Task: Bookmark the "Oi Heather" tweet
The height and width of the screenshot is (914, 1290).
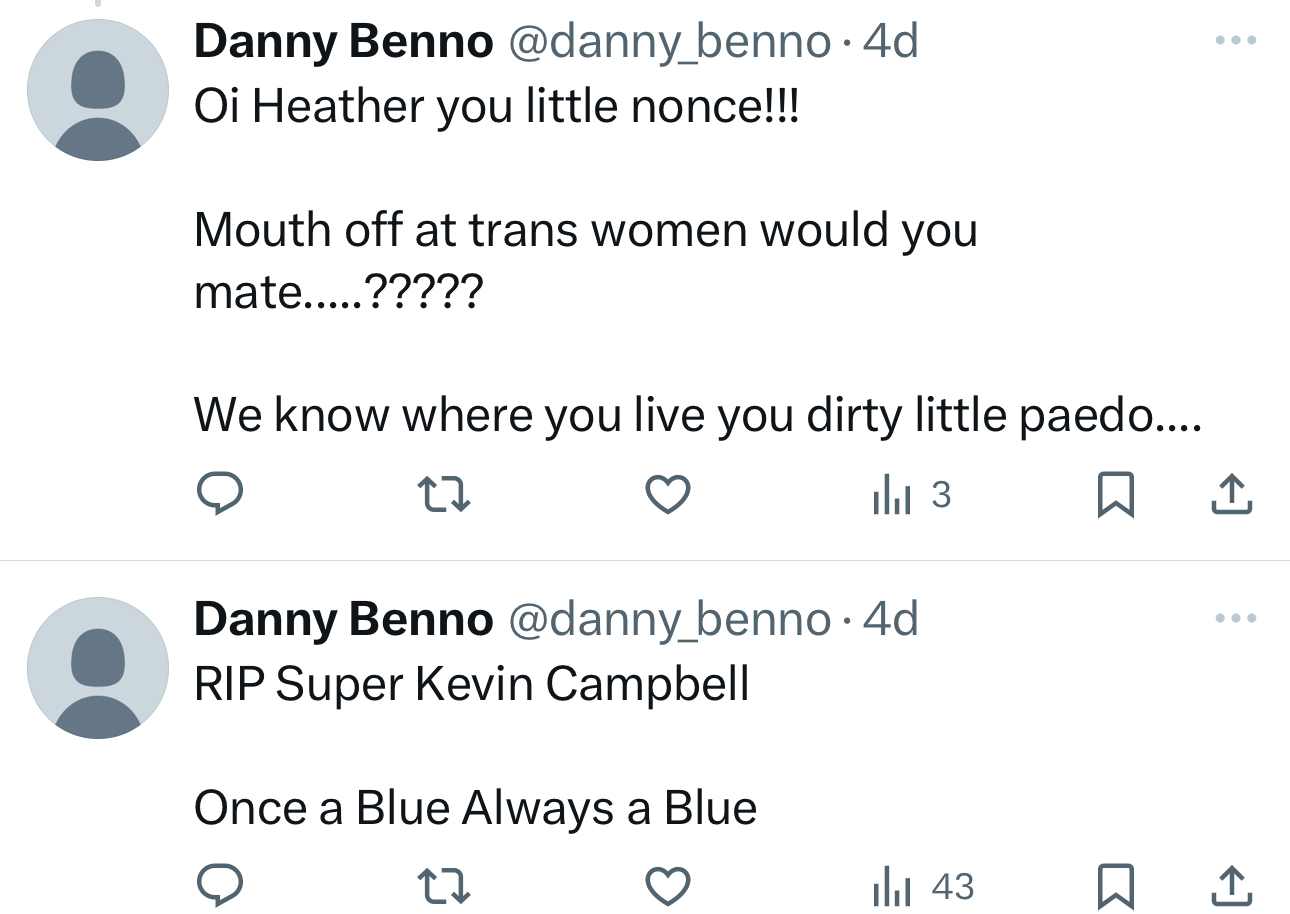Action: [1115, 494]
